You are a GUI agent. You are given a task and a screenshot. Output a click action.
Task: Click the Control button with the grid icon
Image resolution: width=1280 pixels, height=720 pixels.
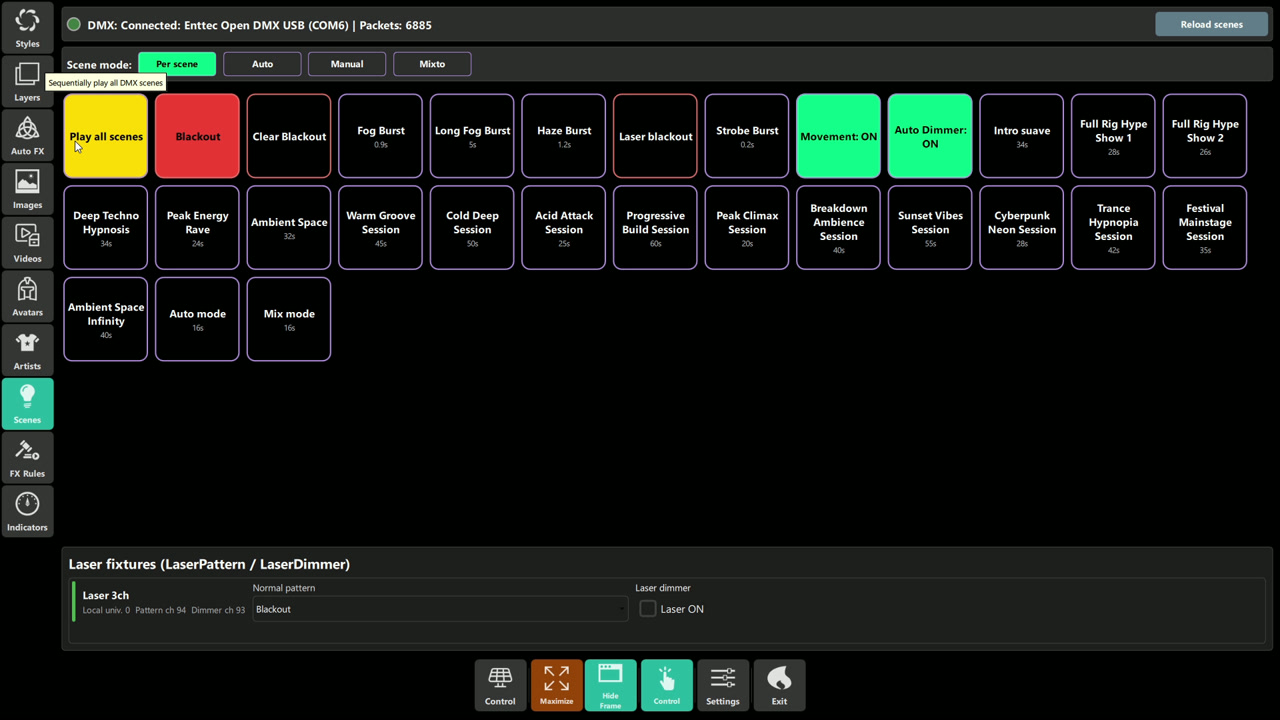click(500, 685)
